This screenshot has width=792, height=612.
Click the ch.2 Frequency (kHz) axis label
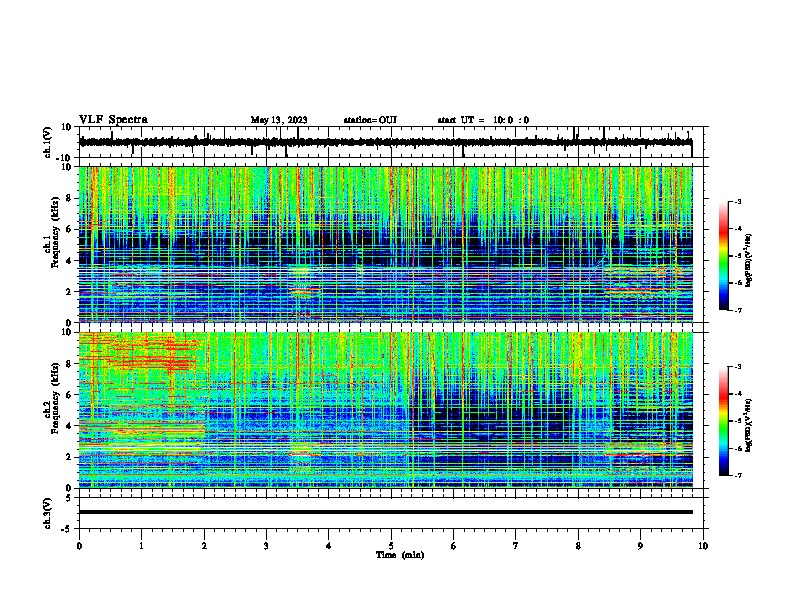(x=52, y=398)
